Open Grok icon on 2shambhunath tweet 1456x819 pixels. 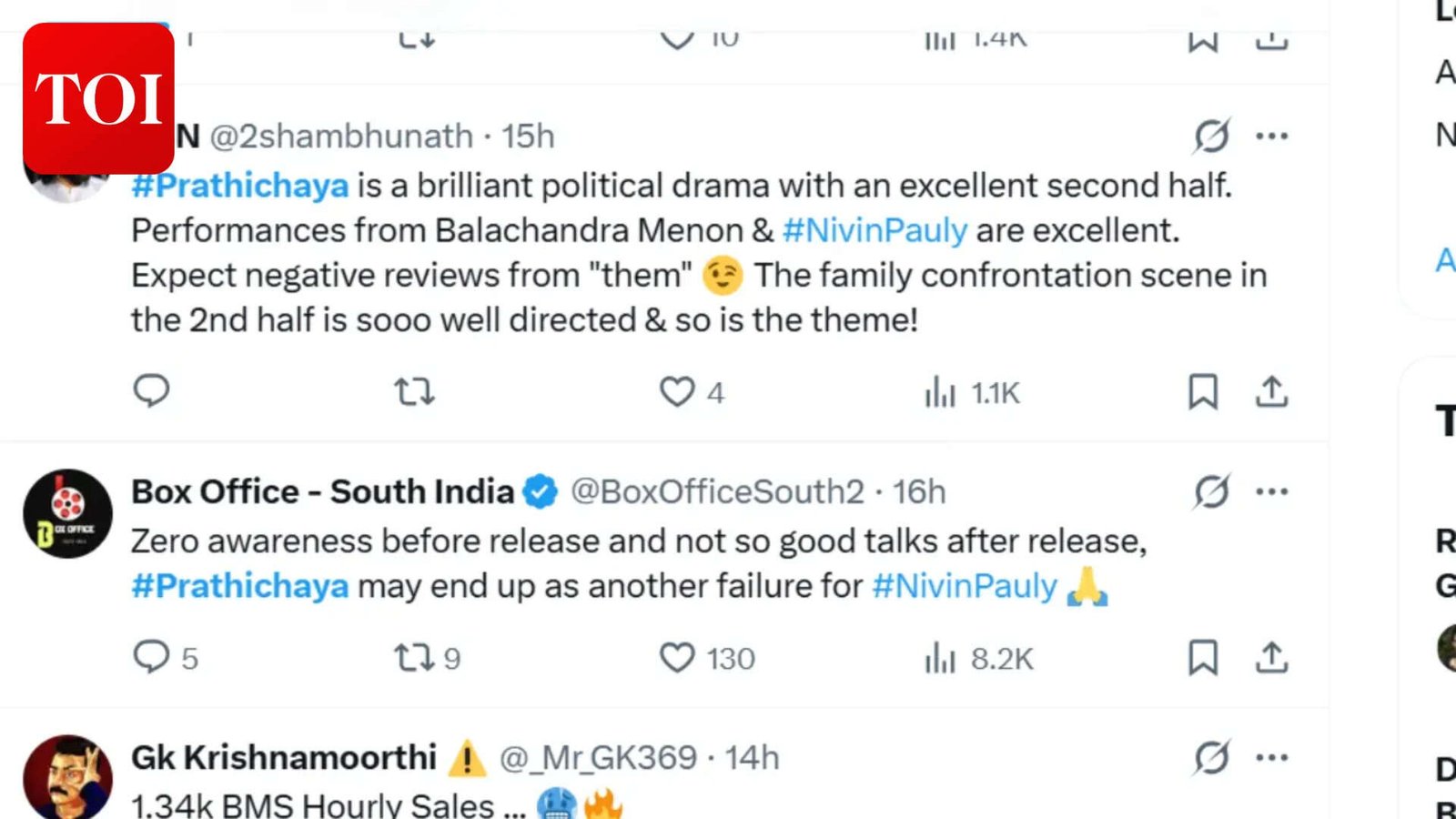1211,136
